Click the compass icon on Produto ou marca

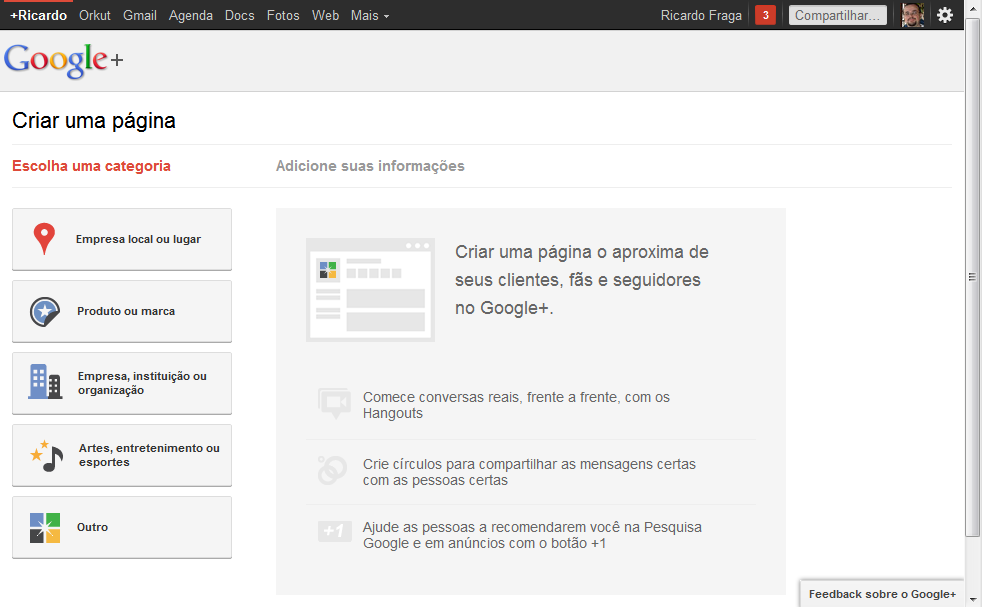[x=42, y=311]
